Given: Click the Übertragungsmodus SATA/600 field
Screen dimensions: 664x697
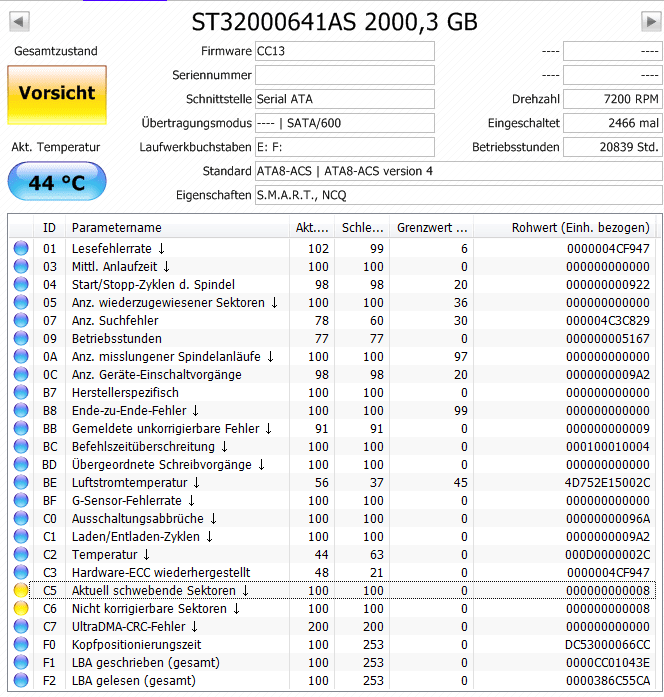Looking at the screenshot, I should (344, 123).
